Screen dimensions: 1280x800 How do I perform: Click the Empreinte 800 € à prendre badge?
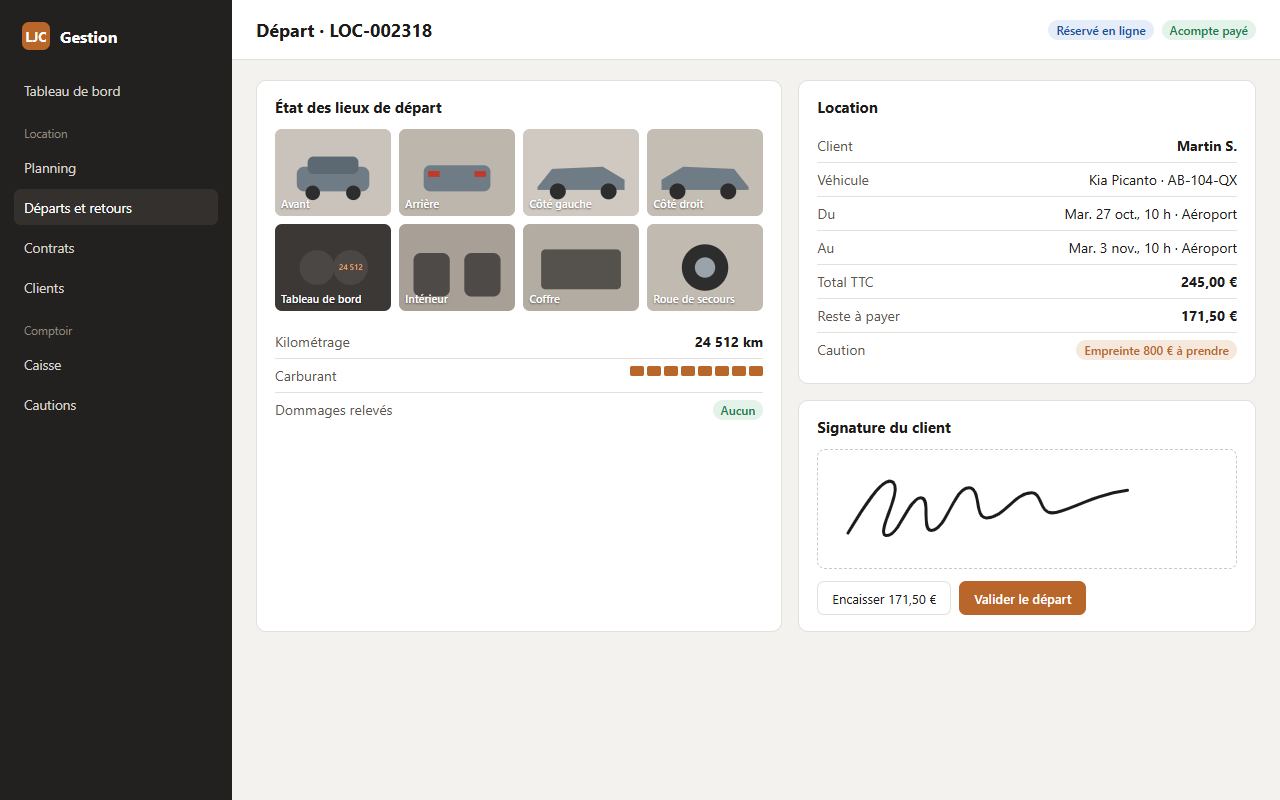point(1156,350)
